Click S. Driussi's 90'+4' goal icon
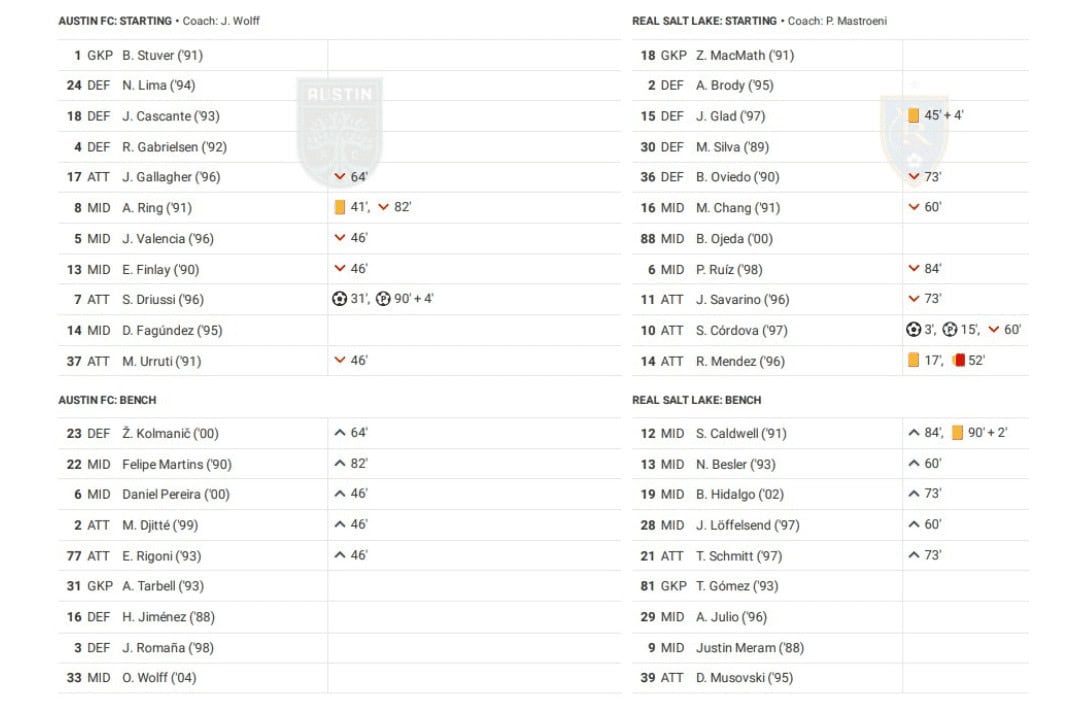 pyautogui.click(x=383, y=299)
